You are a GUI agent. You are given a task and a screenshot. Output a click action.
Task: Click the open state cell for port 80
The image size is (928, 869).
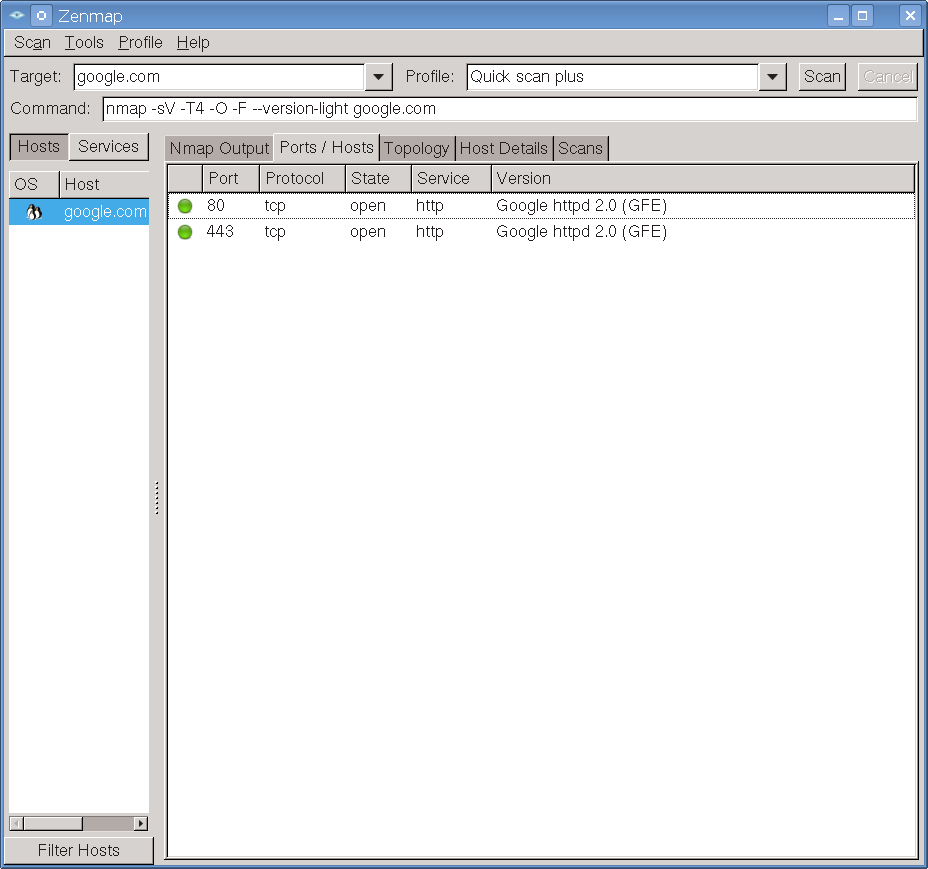(368, 206)
